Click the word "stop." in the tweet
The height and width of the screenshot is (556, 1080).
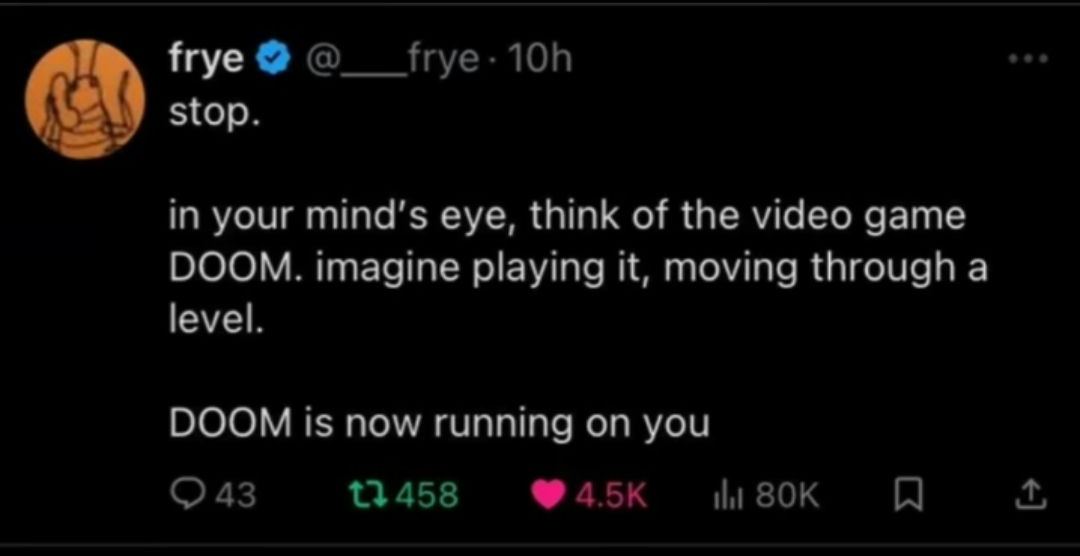tap(215, 114)
